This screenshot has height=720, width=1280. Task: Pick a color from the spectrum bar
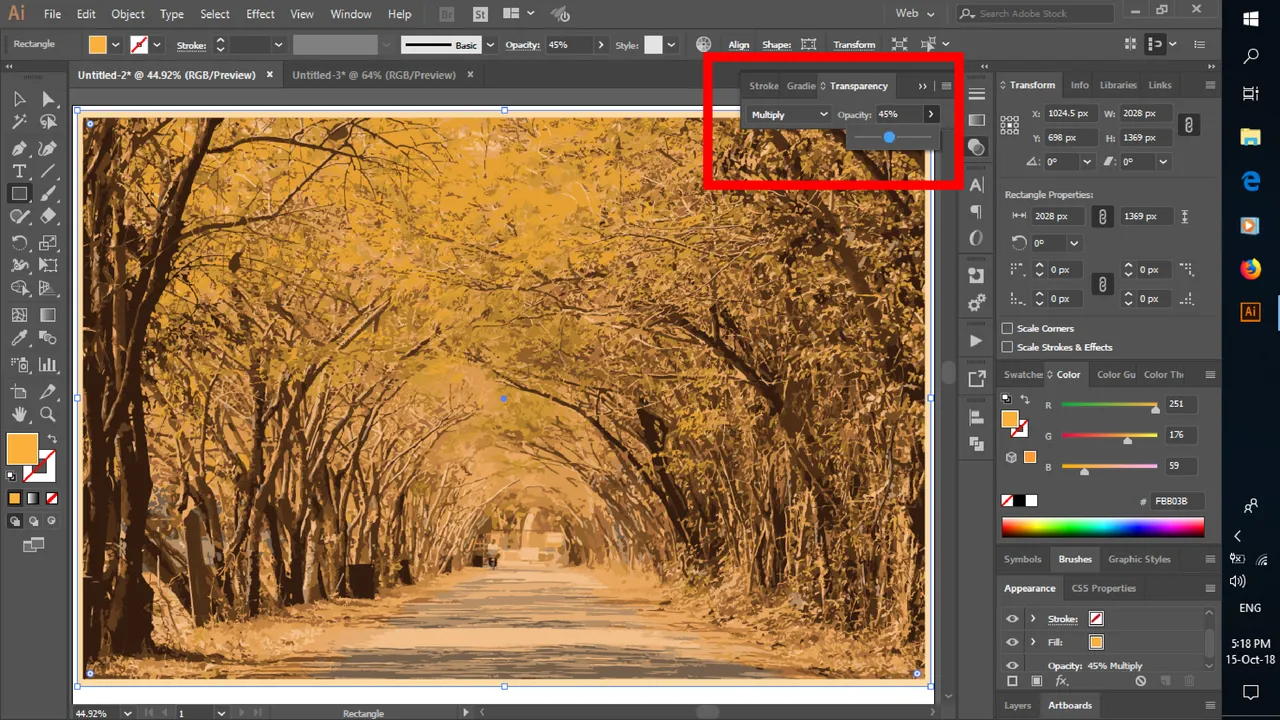[x=1103, y=527]
